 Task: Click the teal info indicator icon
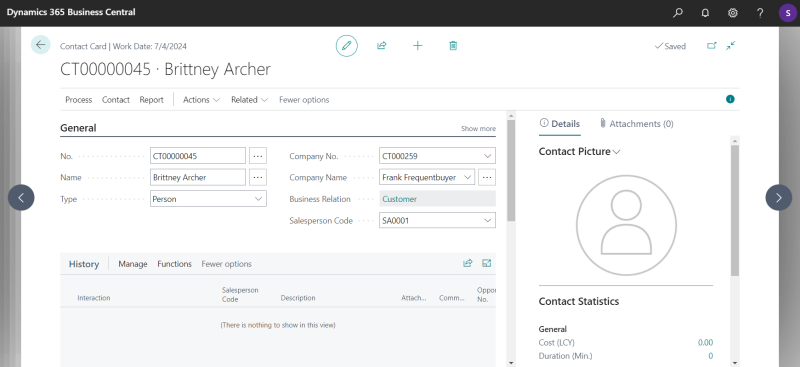tap(730, 99)
